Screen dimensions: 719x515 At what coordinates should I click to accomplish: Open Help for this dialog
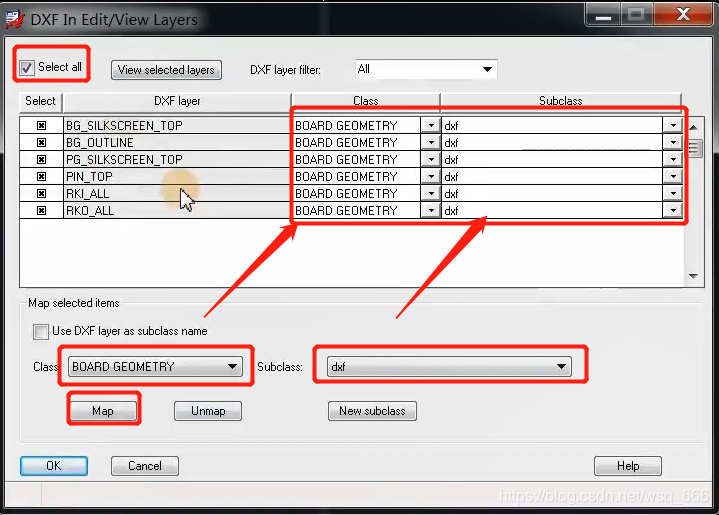tap(628, 465)
